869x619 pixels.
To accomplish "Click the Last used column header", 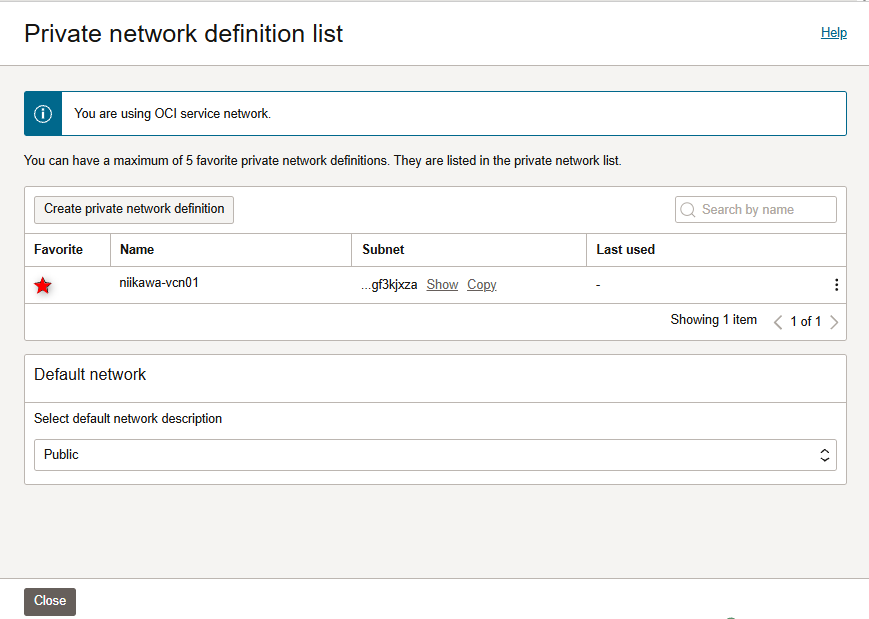I will click(x=625, y=250).
